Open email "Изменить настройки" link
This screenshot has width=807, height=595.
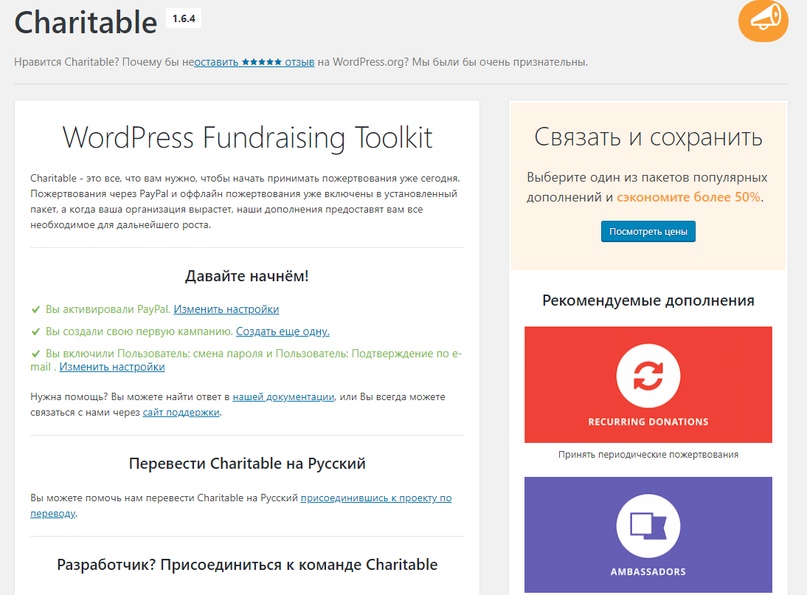(112, 367)
